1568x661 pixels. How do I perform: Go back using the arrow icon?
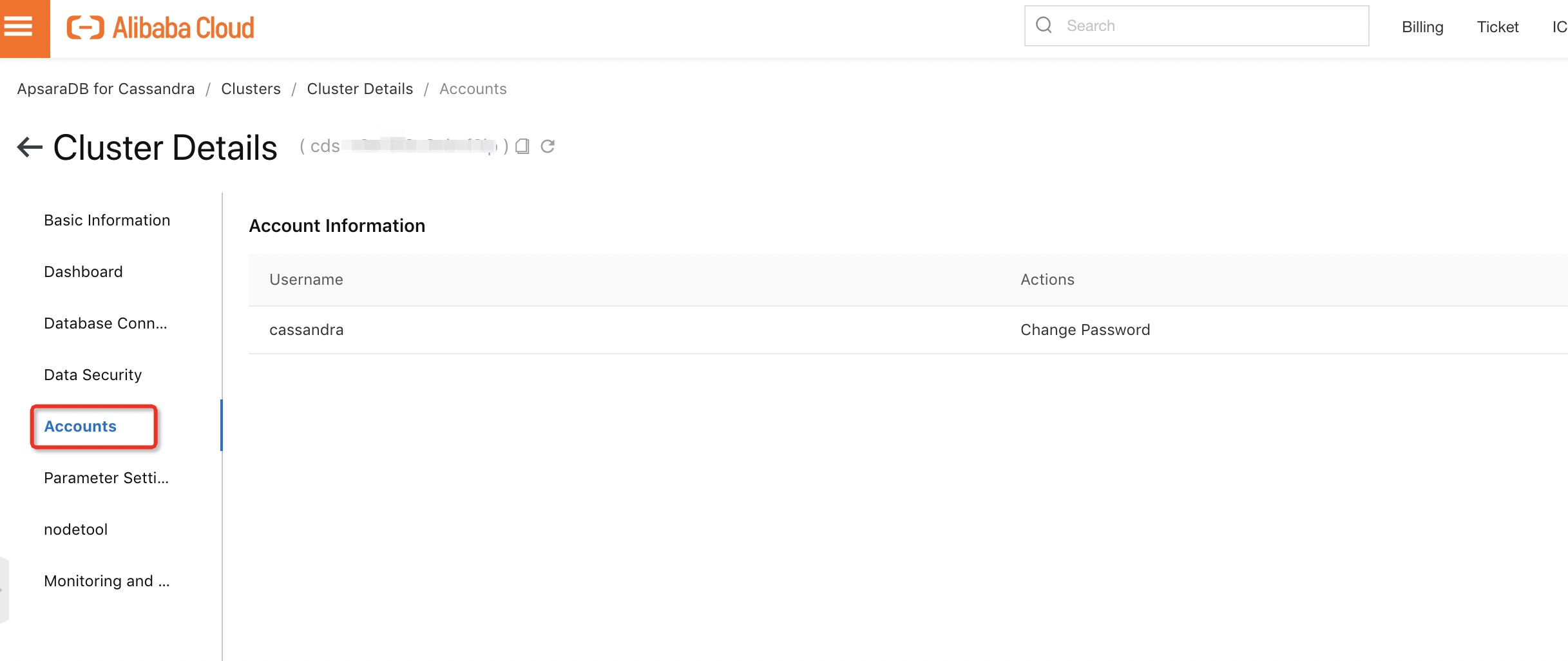(30, 147)
